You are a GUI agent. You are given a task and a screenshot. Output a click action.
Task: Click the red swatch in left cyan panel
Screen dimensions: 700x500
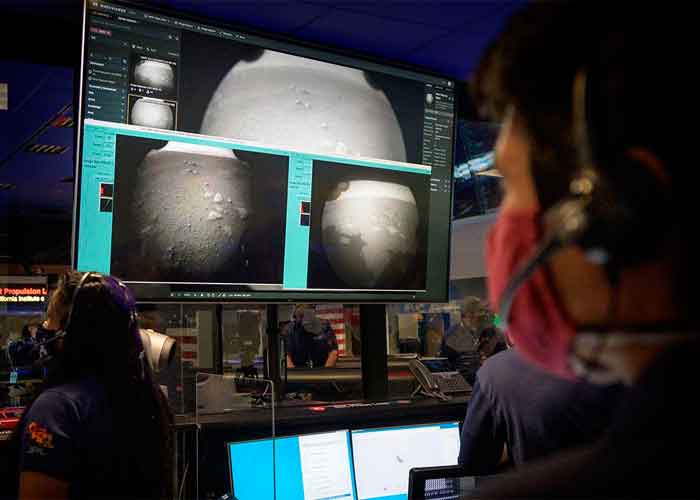pos(106,190)
